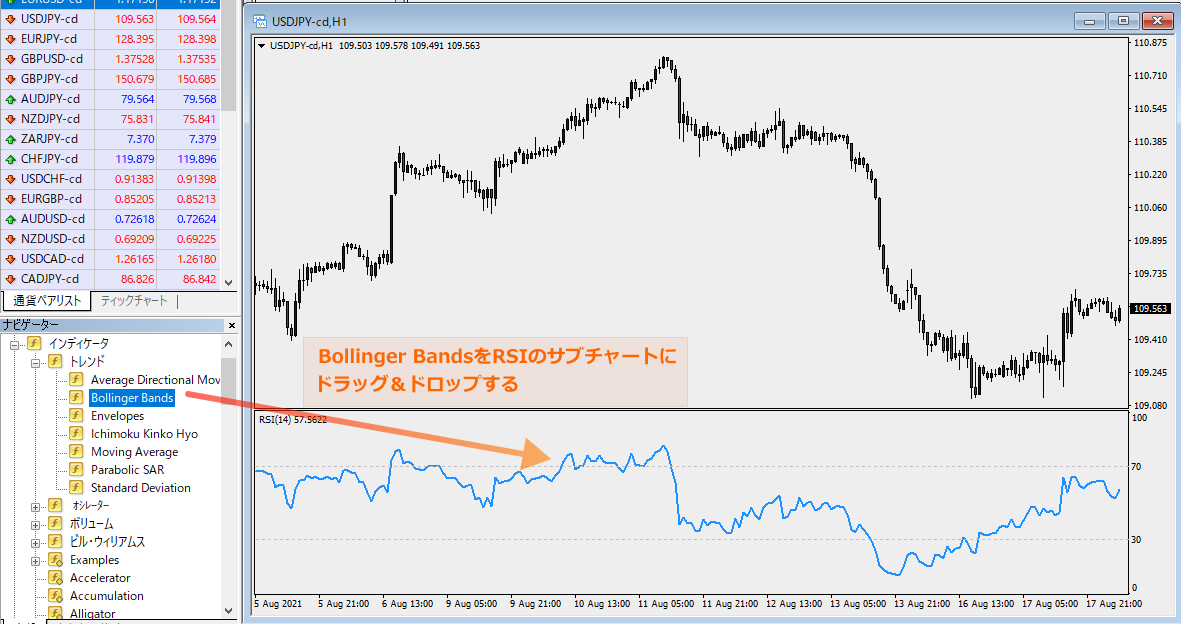Click the red down arrow beside USDCHF-cd
Image resolution: width=1181 pixels, height=624 pixels.
click(x=10, y=179)
